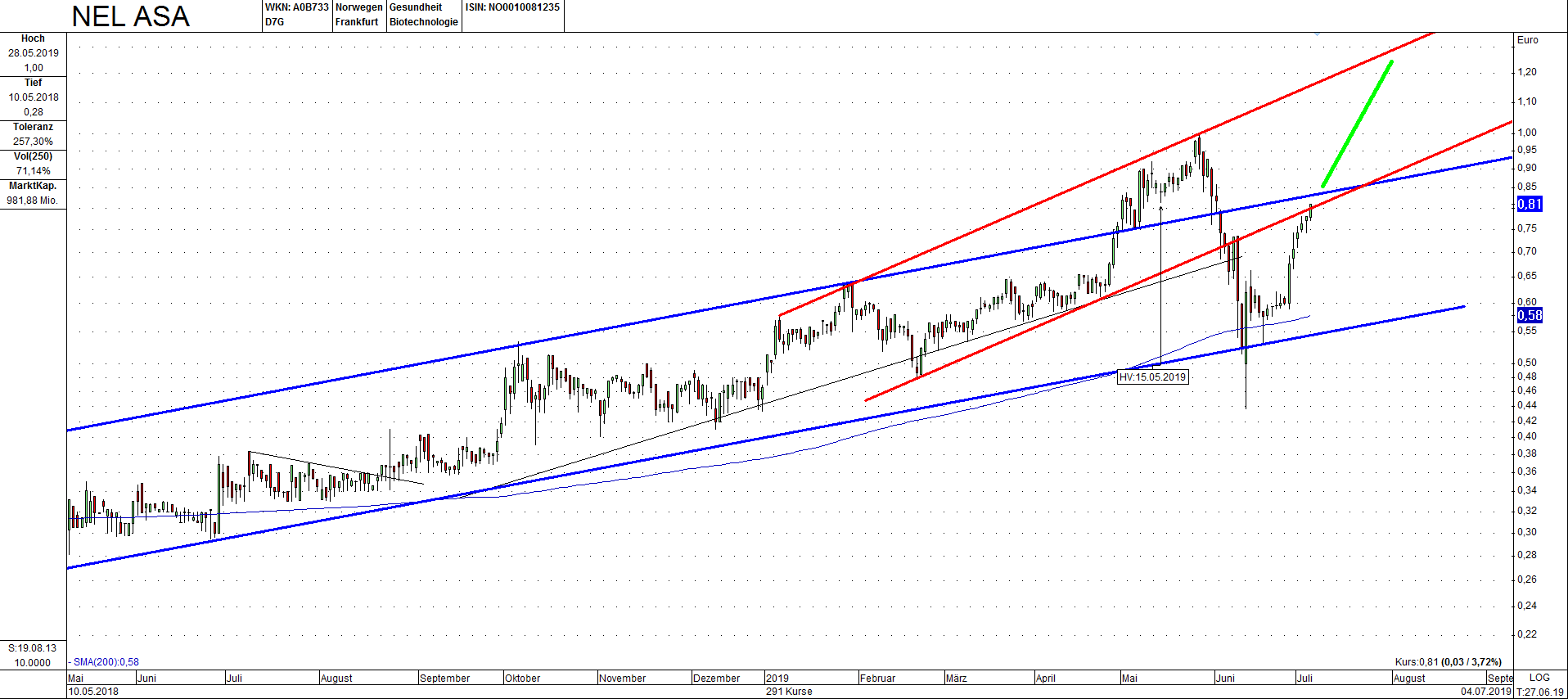1568x699 pixels.
Task: Click the 2019 year marker on the time axis
Action: coord(777,679)
